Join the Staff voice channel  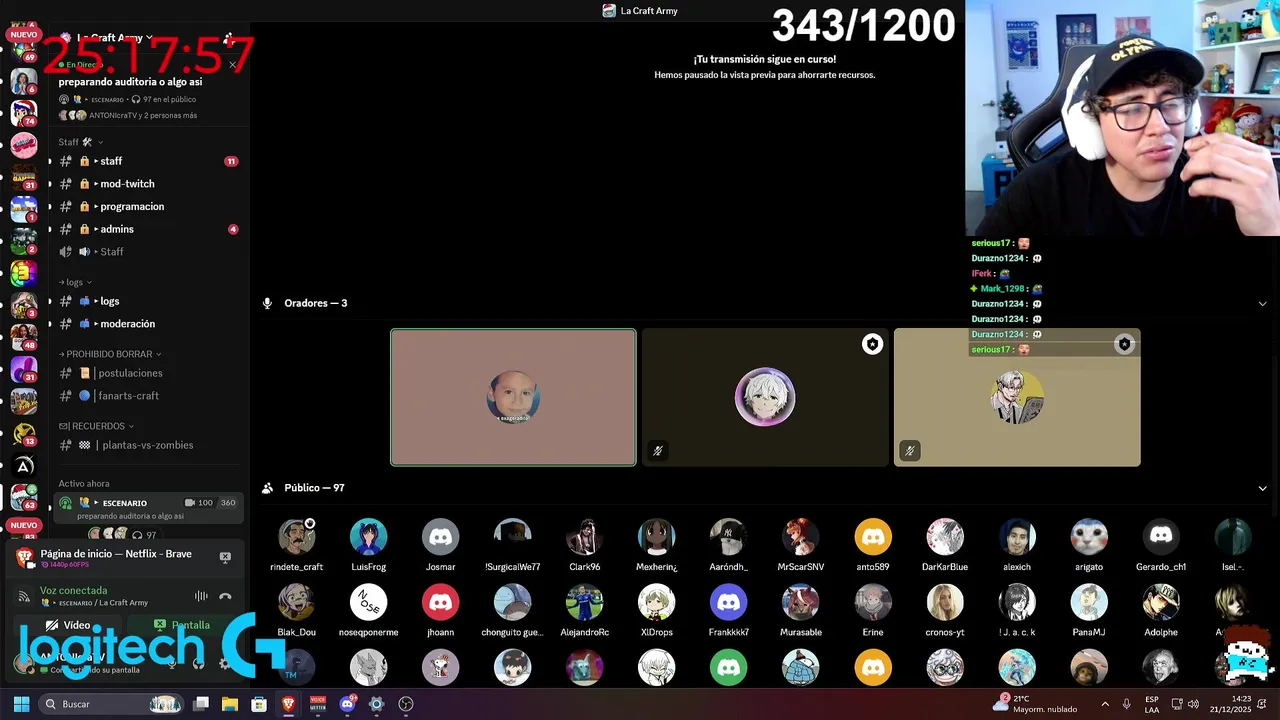pyautogui.click(x=148, y=252)
